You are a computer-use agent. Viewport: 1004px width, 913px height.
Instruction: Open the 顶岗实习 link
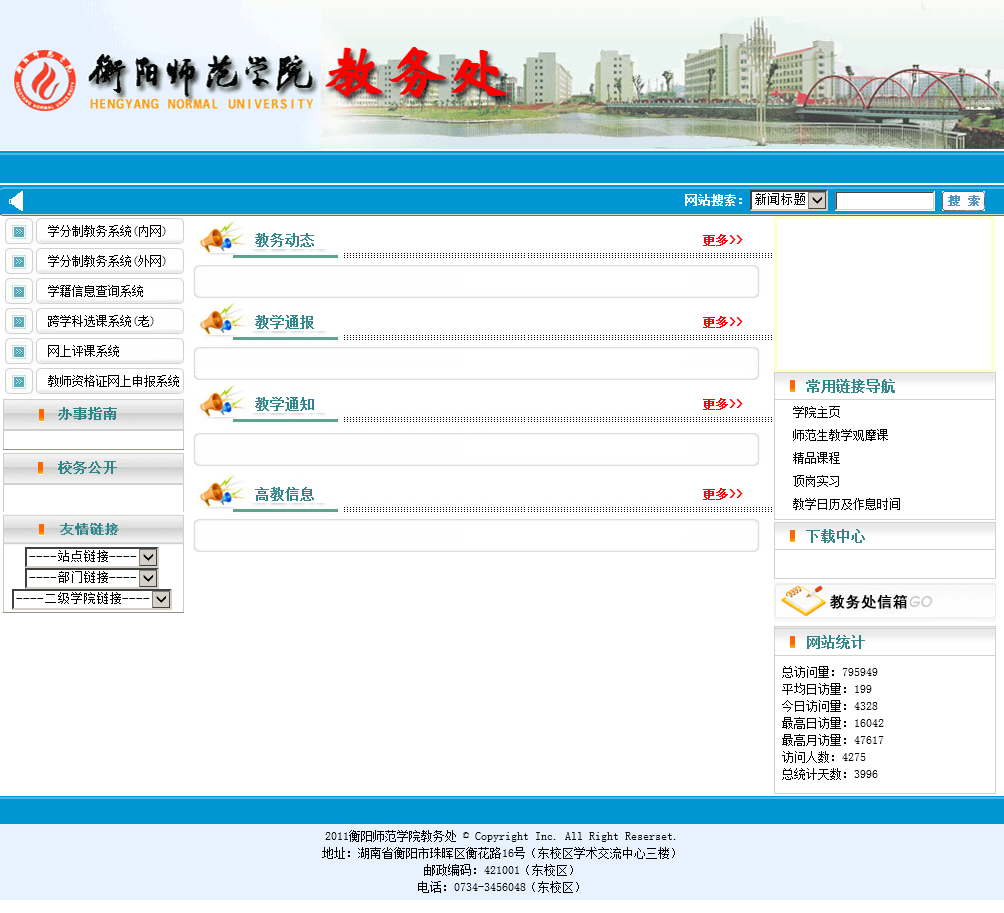816,481
